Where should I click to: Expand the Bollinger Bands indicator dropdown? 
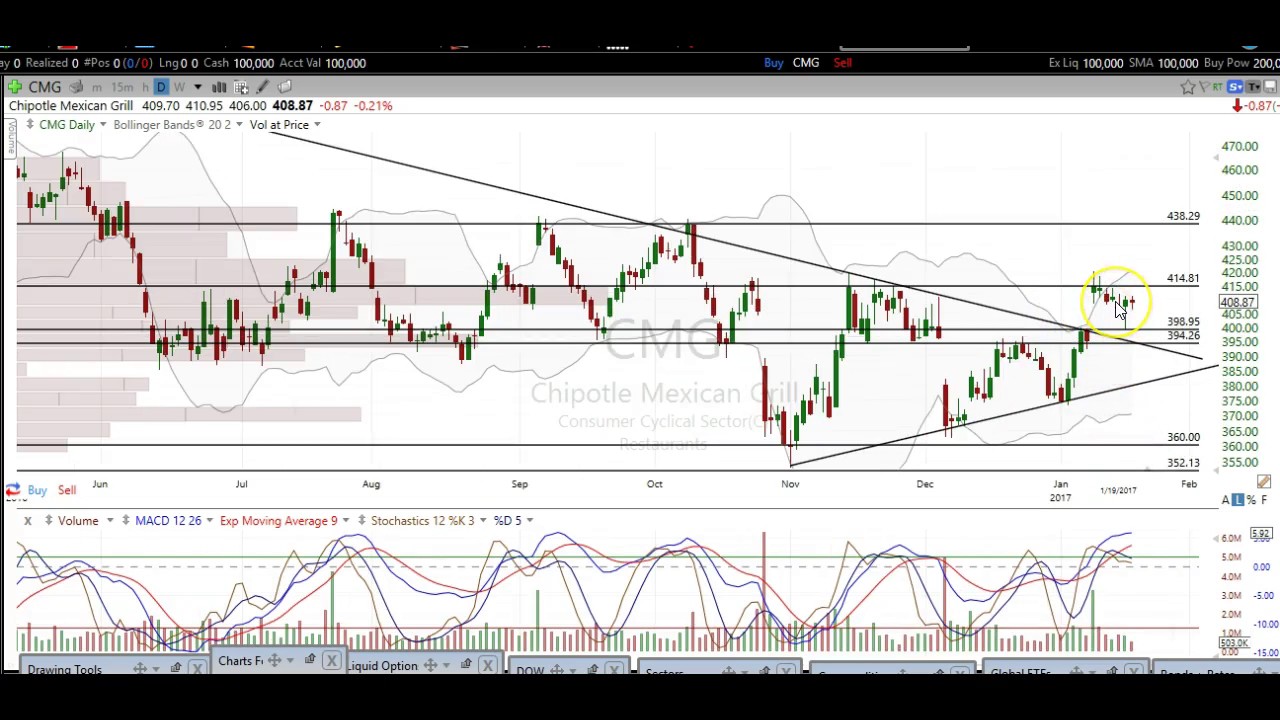pos(239,125)
